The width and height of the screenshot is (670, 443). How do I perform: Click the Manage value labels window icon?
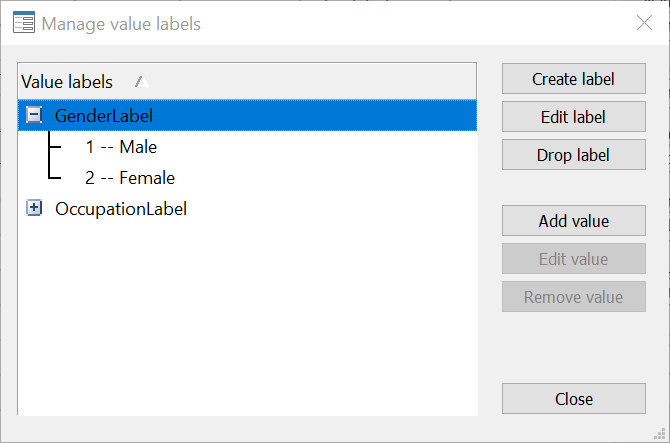[x=24, y=23]
